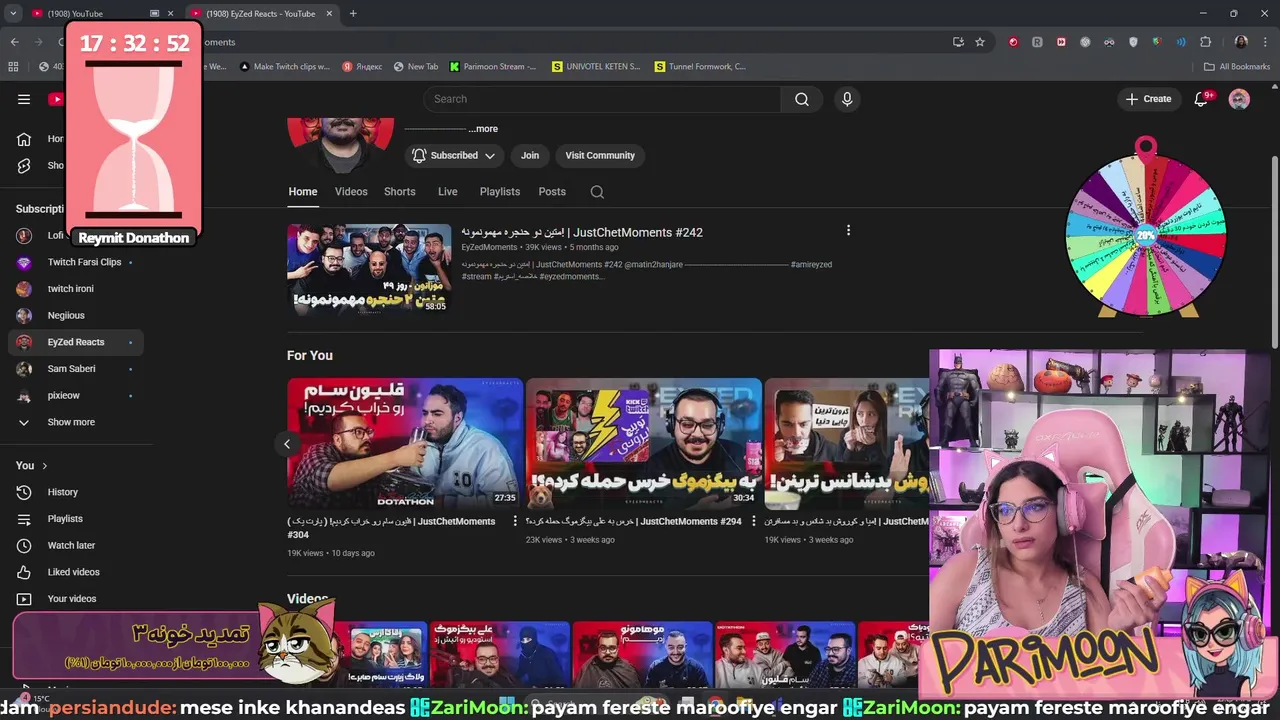
Task: Search within the EyZed channel using magnifier
Action: coord(597,192)
